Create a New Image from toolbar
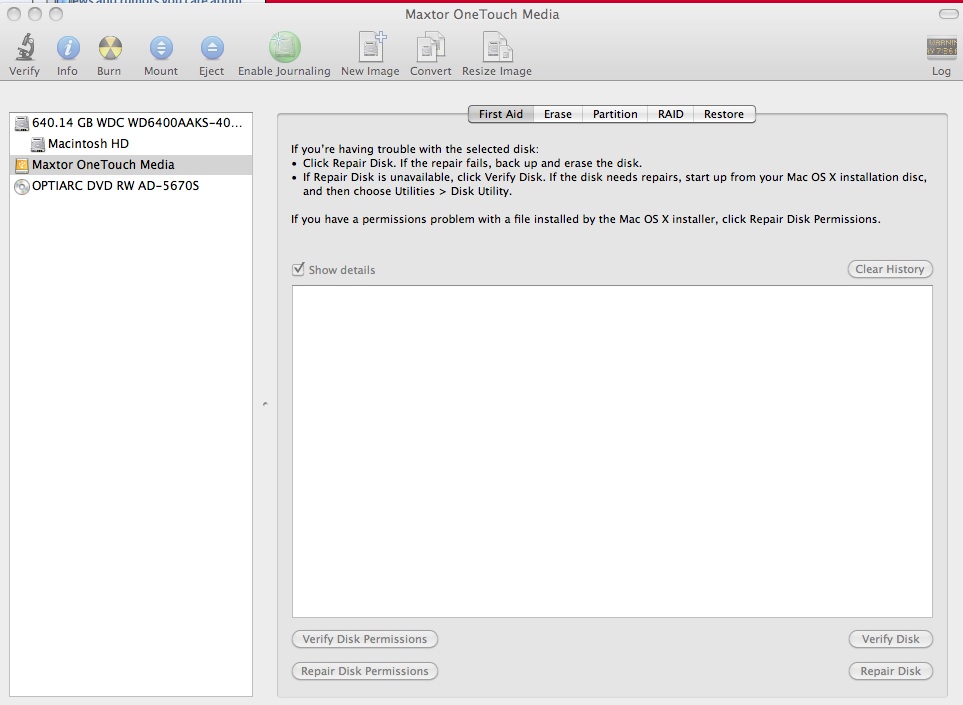963x705 pixels. (x=372, y=47)
